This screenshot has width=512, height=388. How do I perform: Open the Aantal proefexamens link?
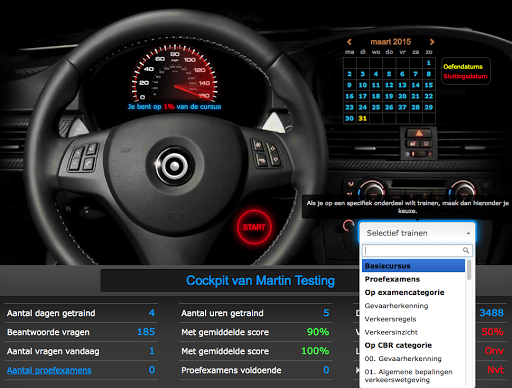point(49,370)
